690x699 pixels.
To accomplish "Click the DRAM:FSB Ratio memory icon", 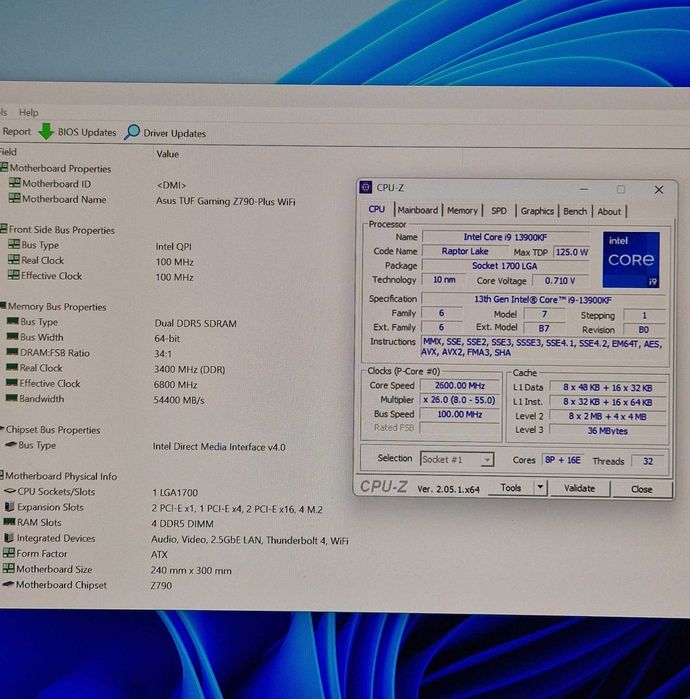I will [12, 352].
